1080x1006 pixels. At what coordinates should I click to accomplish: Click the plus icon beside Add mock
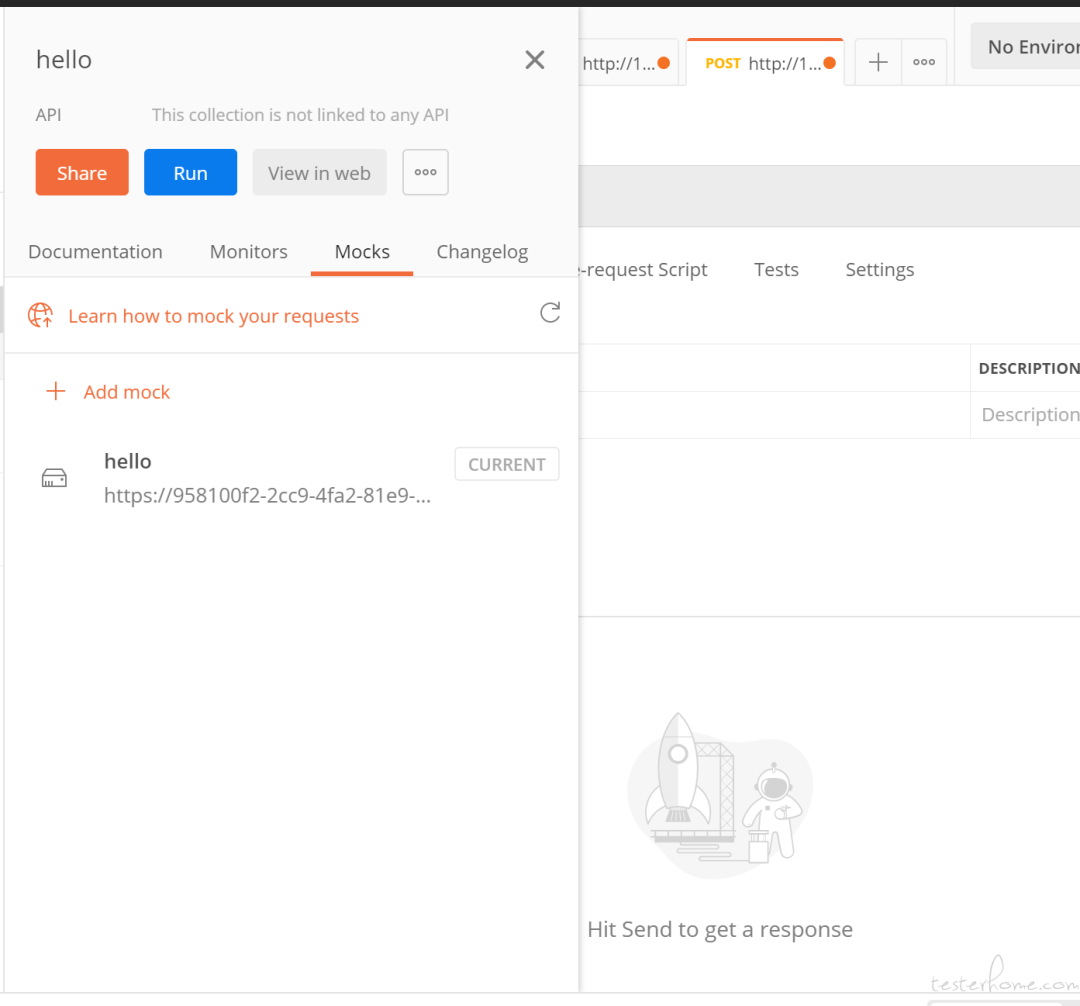tap(56, 391)
